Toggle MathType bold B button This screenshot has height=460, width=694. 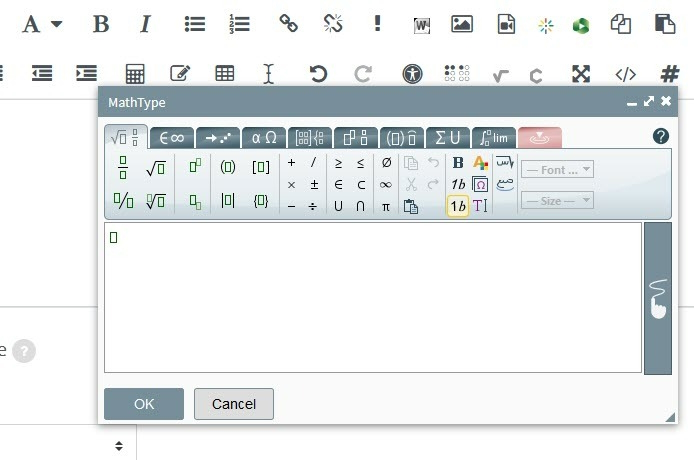point(458,162)
